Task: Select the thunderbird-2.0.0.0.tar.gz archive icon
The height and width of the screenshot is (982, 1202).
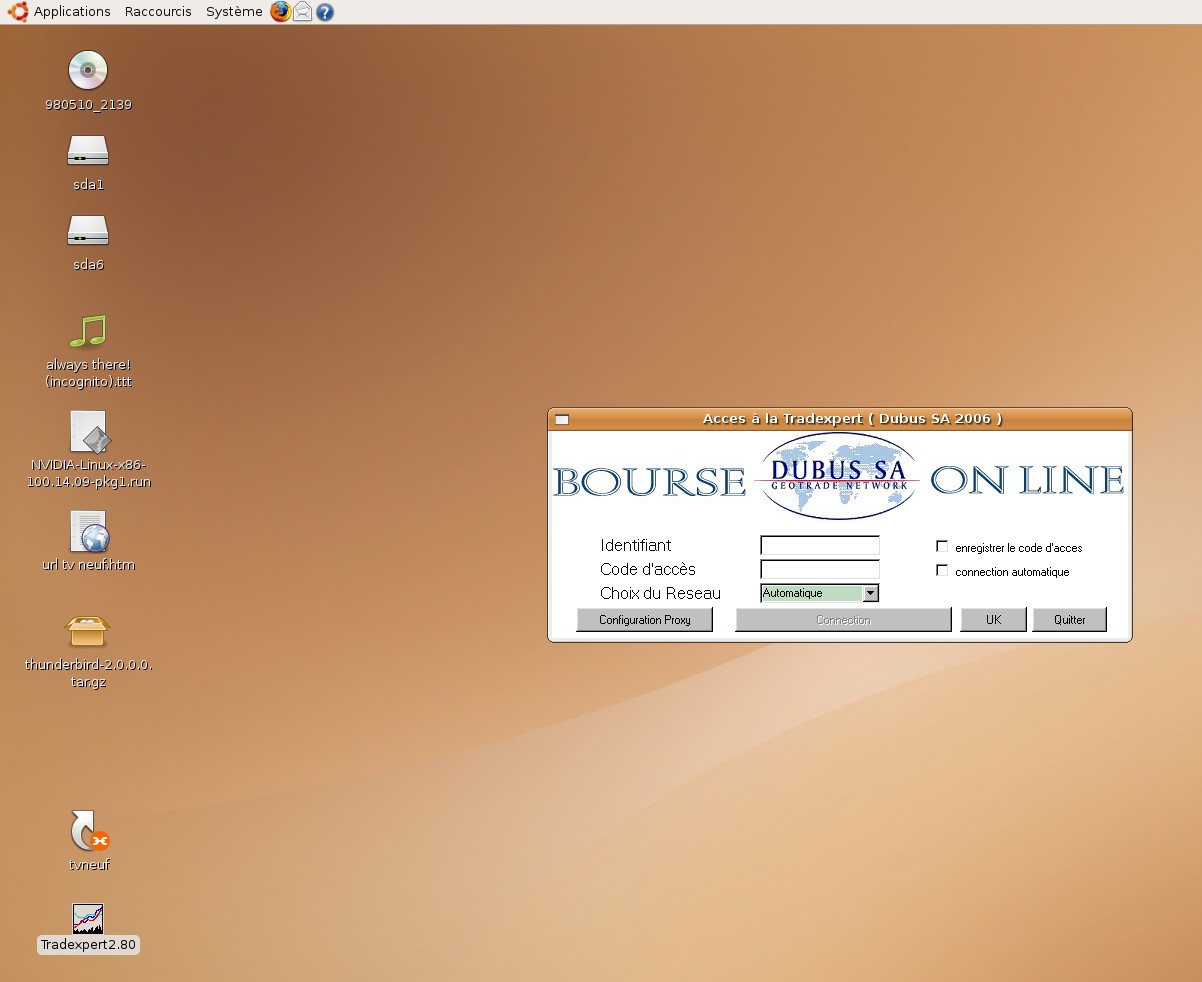Action: click(88, 632)
